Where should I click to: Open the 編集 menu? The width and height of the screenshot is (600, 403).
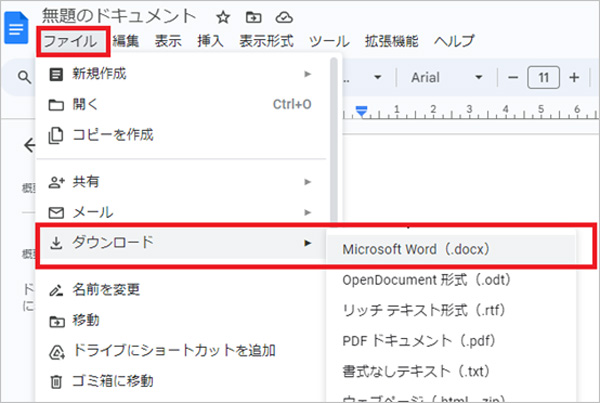click(x=126, y=41)
